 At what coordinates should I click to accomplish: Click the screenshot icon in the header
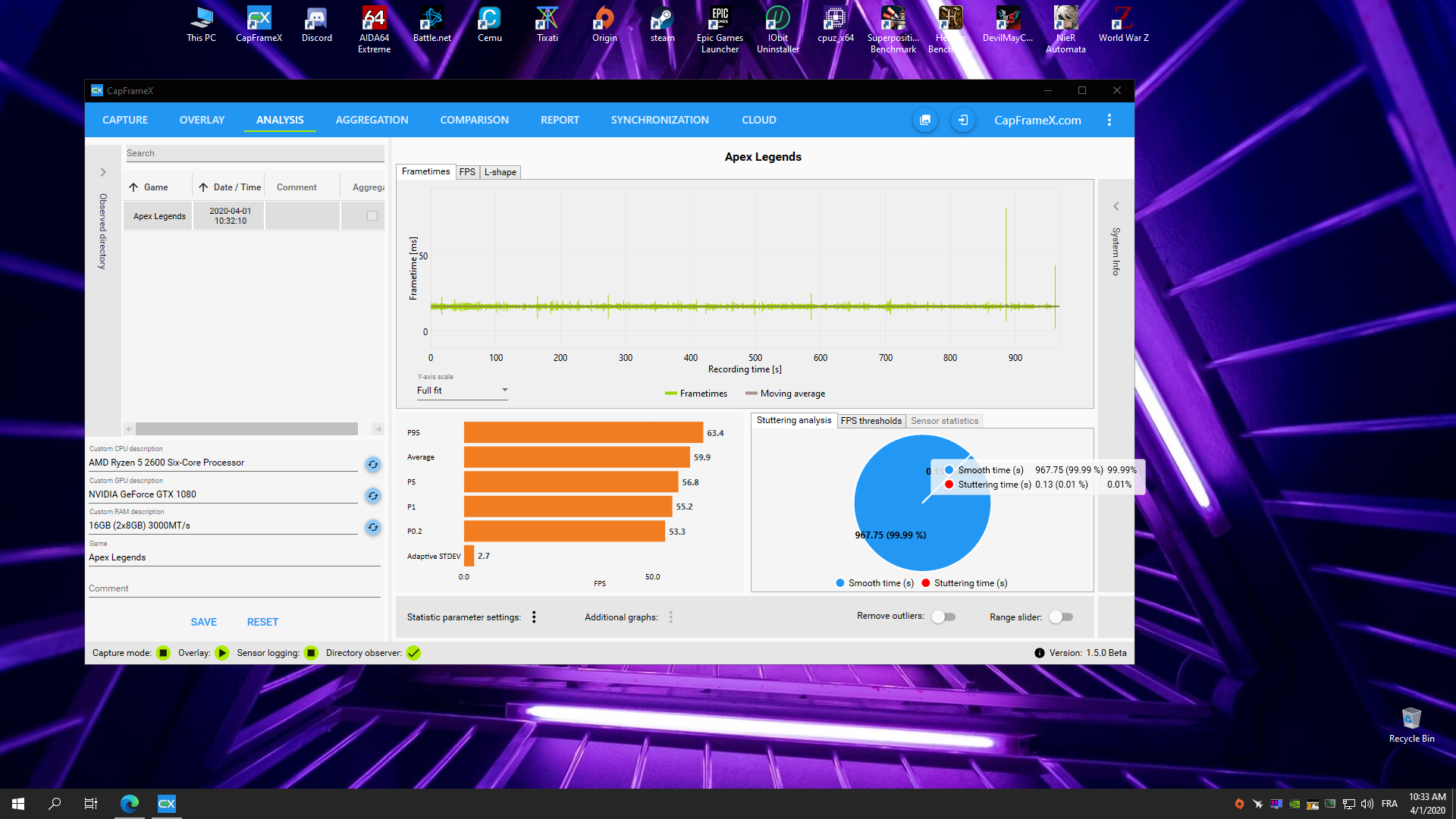(925, 120)
